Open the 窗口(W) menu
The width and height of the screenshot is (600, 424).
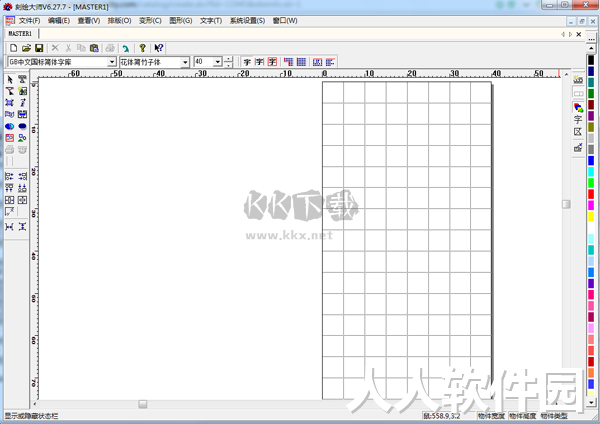[x=285, y=21]
